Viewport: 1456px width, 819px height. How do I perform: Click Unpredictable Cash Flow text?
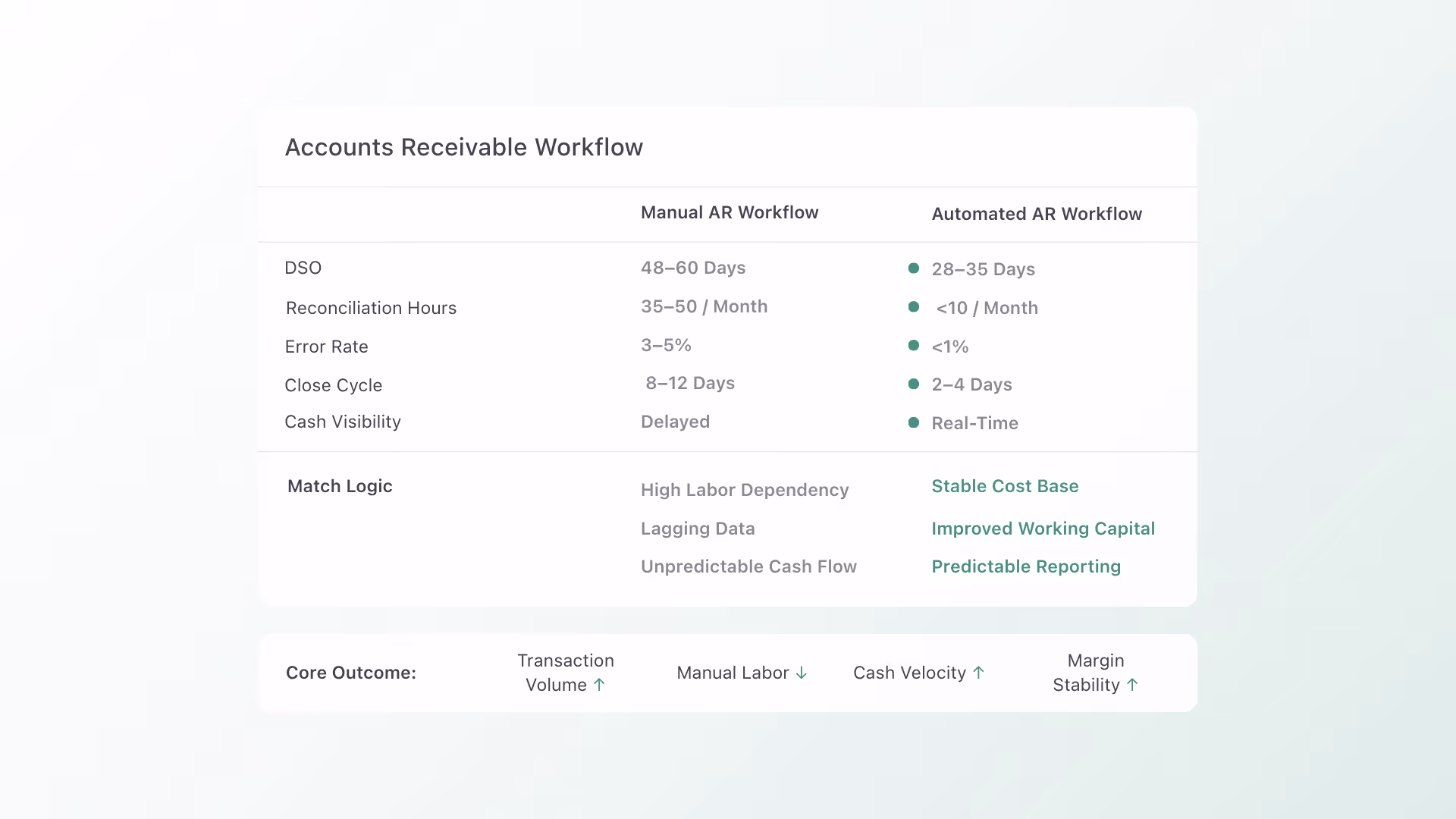coord(748,566)
